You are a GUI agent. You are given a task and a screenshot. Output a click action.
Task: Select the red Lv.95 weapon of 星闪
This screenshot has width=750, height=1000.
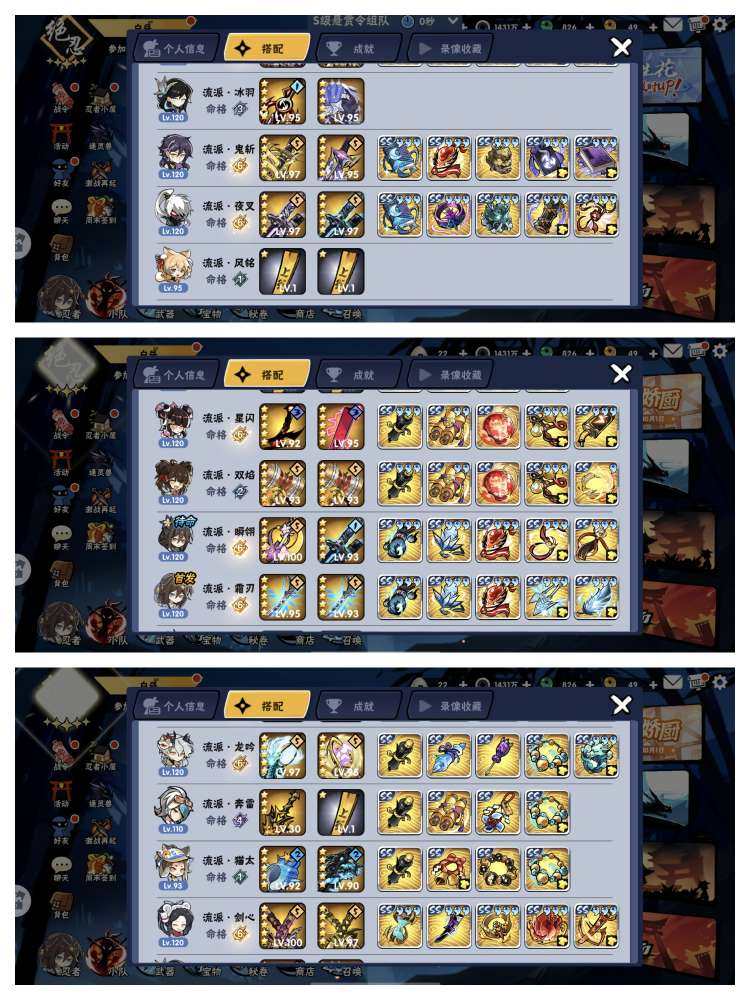click(x=341, y=427)
